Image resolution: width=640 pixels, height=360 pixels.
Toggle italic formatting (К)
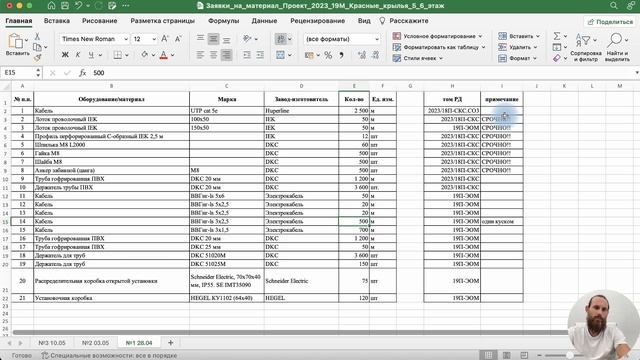pos(78,55)
